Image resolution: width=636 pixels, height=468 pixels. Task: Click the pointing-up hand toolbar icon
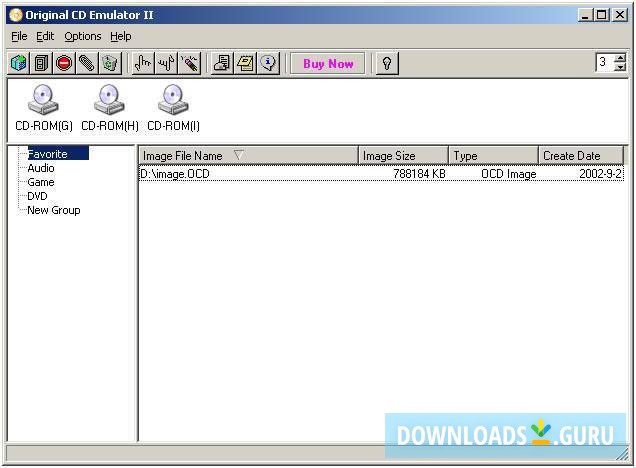(143, 63)
